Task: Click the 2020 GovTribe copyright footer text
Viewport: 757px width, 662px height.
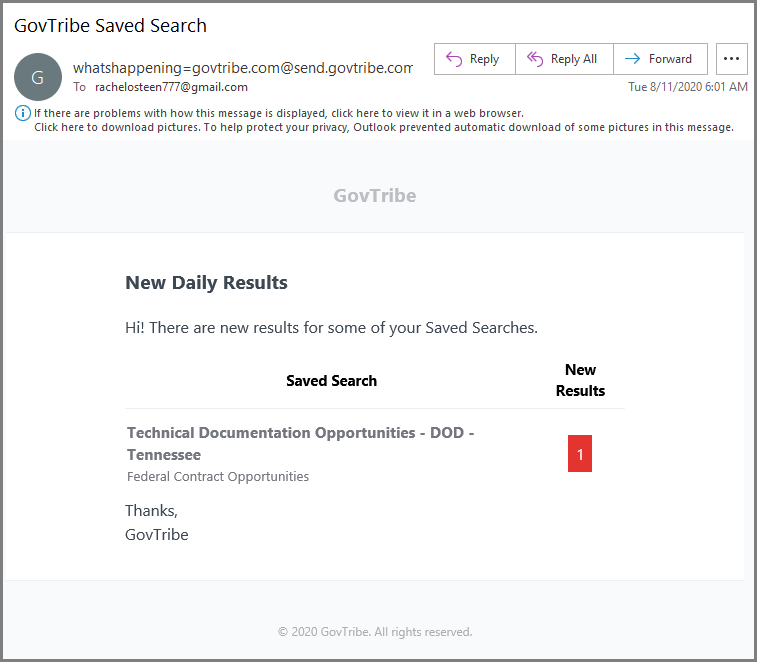Action: click(x=375, y=632)
